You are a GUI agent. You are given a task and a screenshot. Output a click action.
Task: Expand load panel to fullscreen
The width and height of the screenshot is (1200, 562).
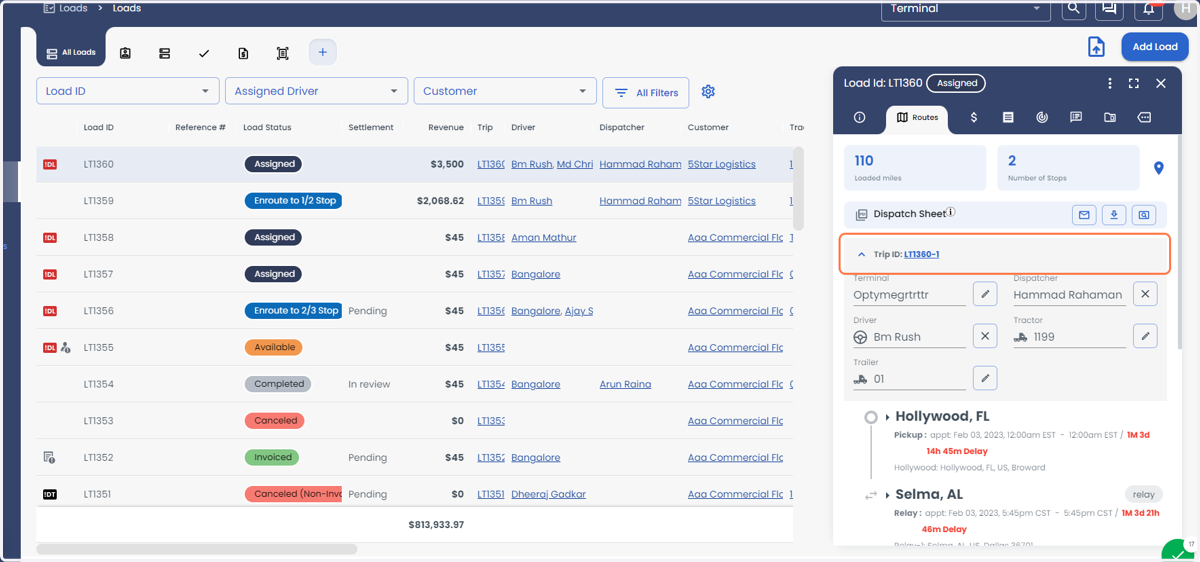1134,83
